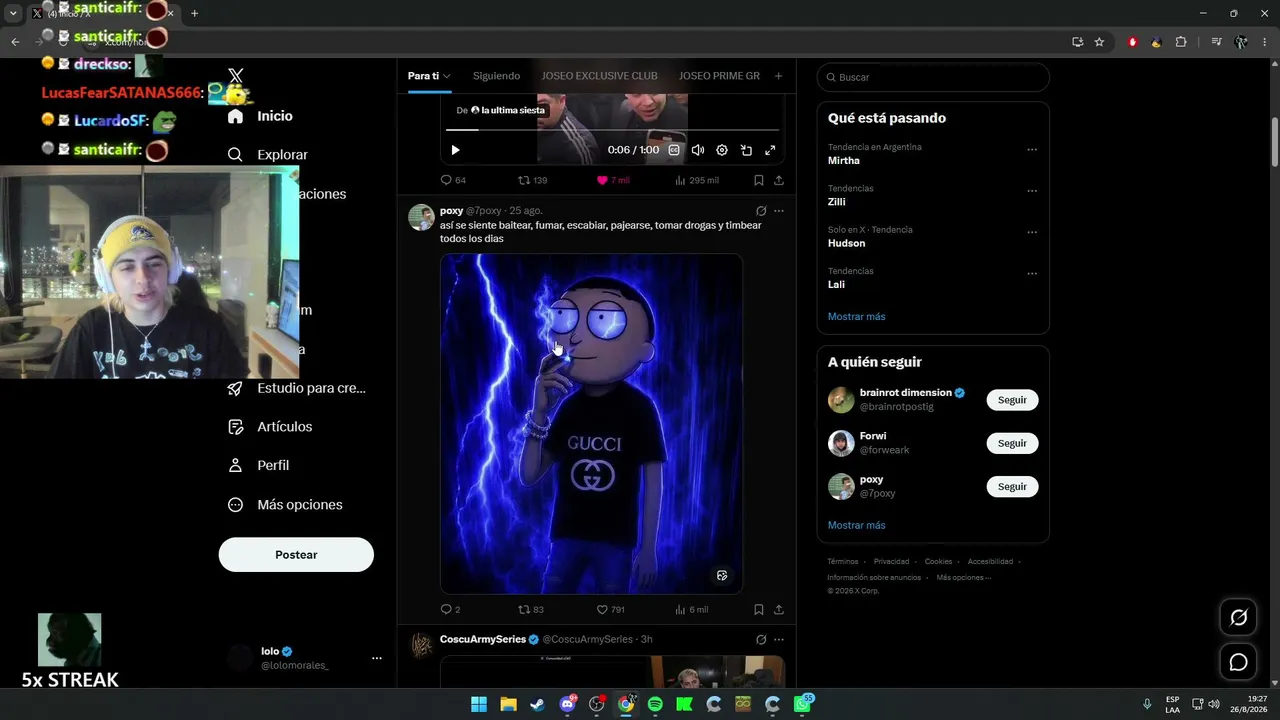1280x720 pixels.
Task: Follow brainrot dimension
Action: pyautogui.click(x=1012, y=400)
